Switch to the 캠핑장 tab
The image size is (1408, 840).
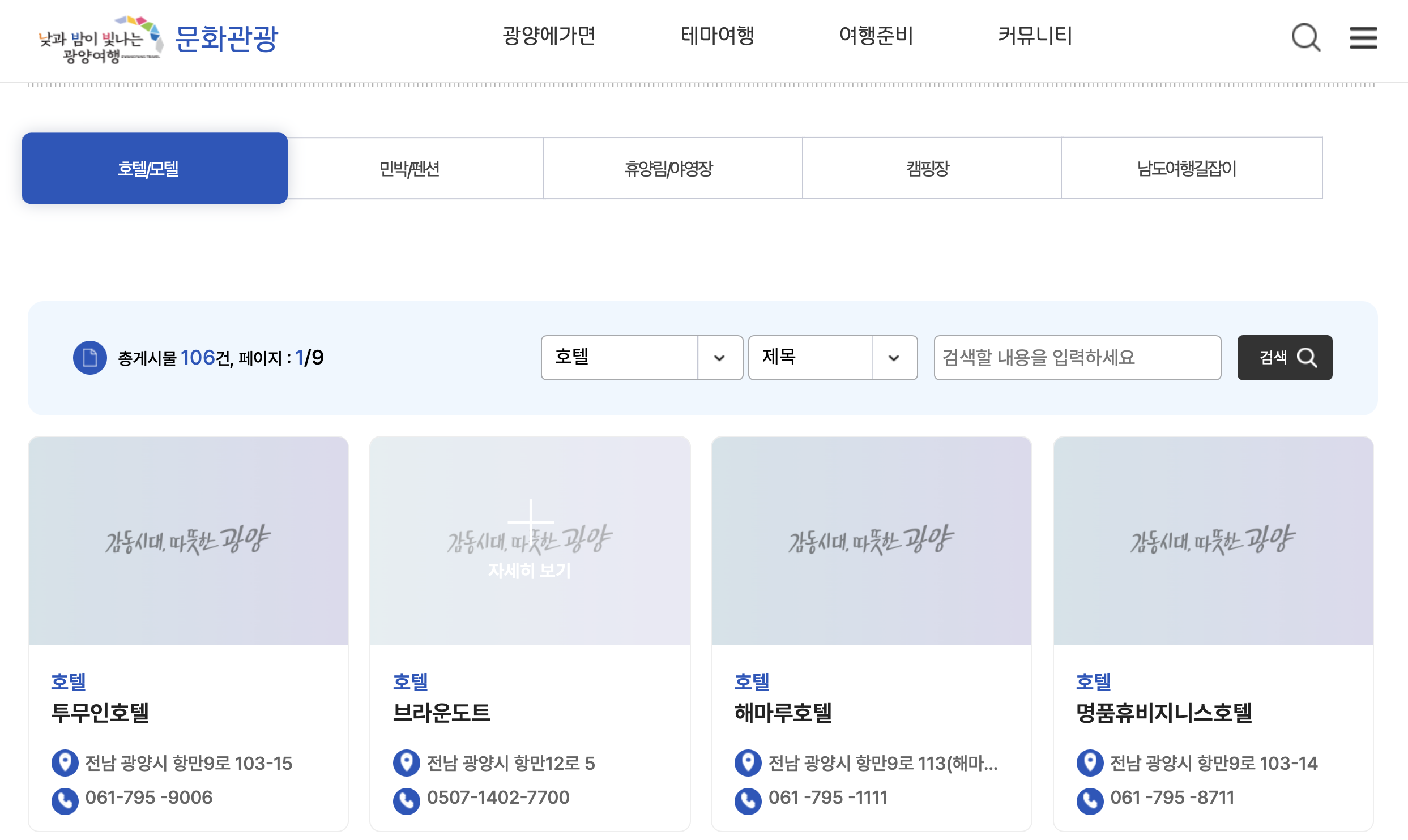click(x=931, y=168)
